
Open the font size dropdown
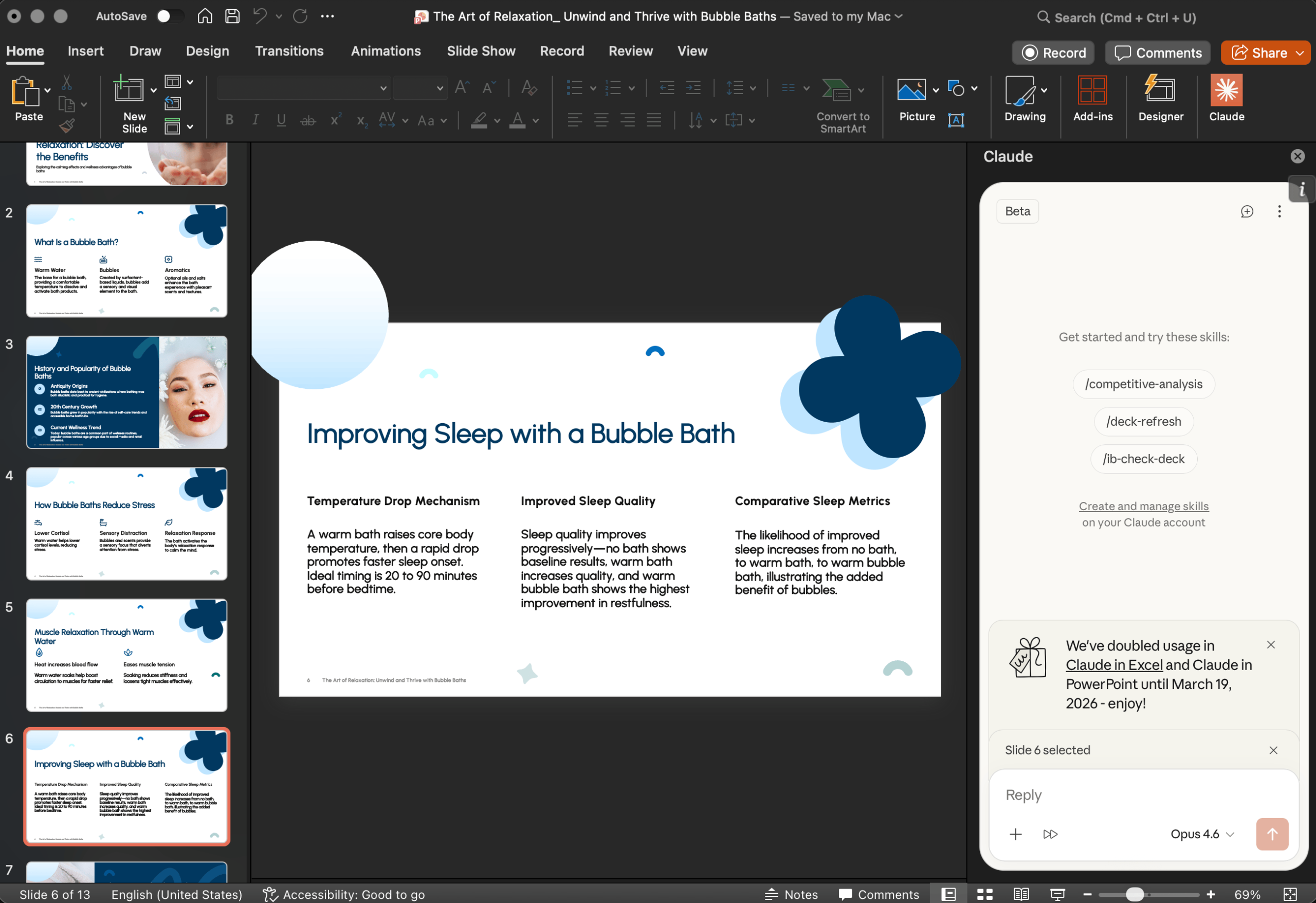pos(420,88)
